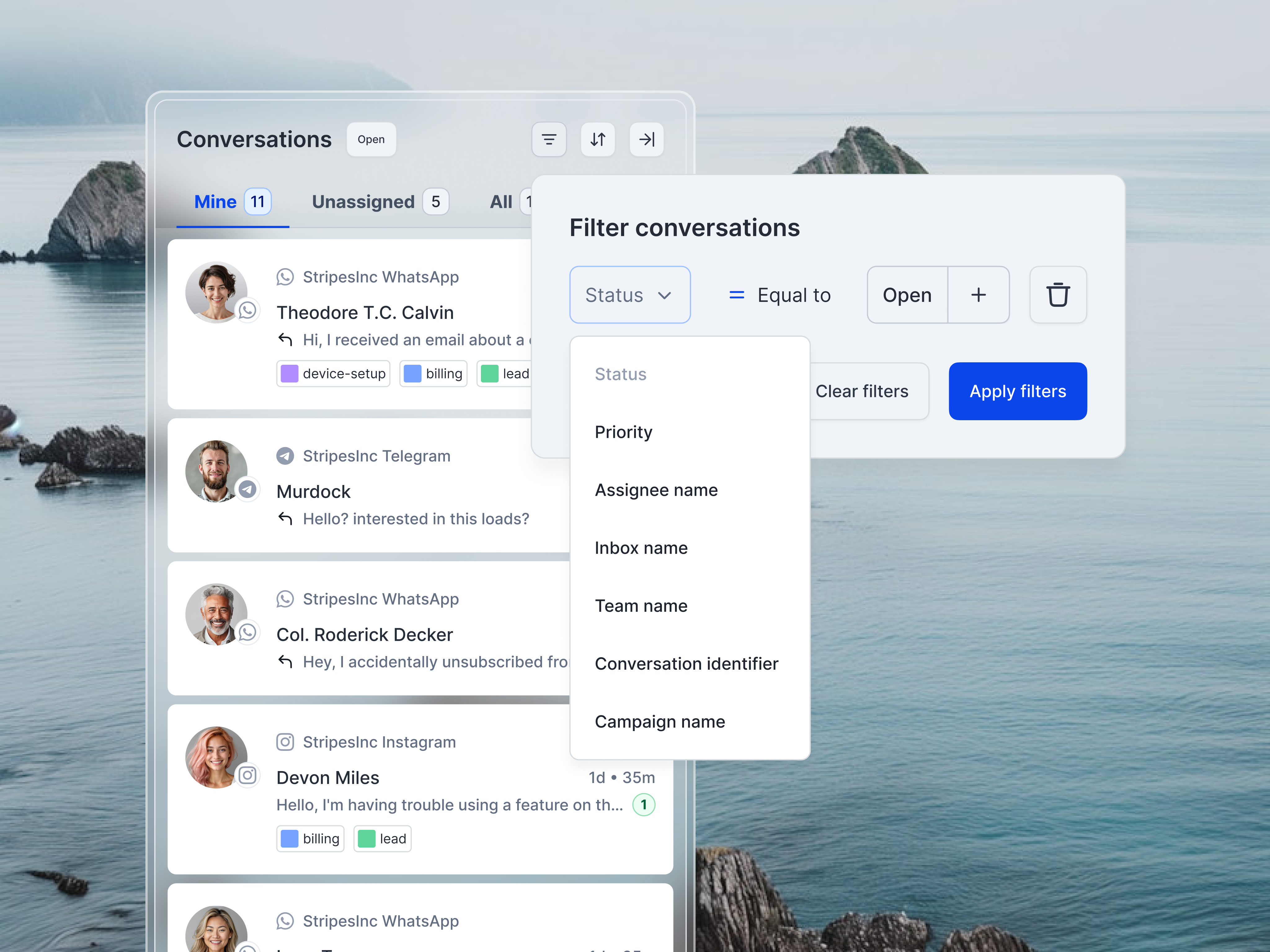The width and height of the screenshot is (1270, 952).
Task: Click Devon's message preview about feature trouble
Action: (x=450, y=804)
